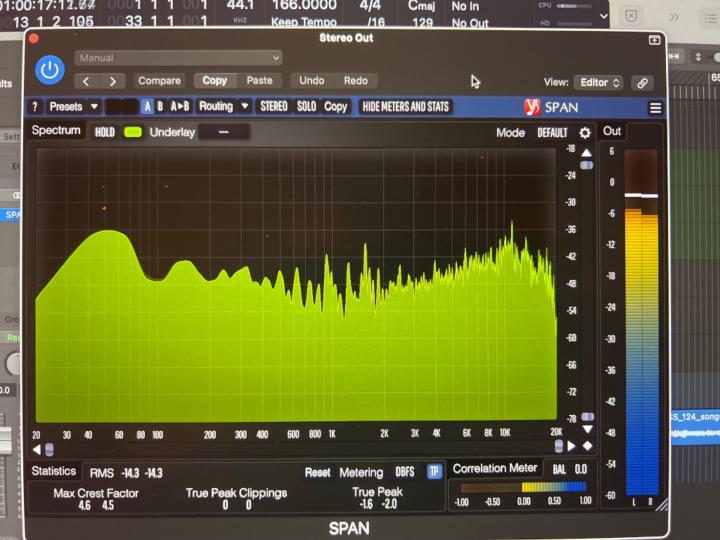
Task: Click Hide Meters and Stats button
Action: [x=406, y=107]
